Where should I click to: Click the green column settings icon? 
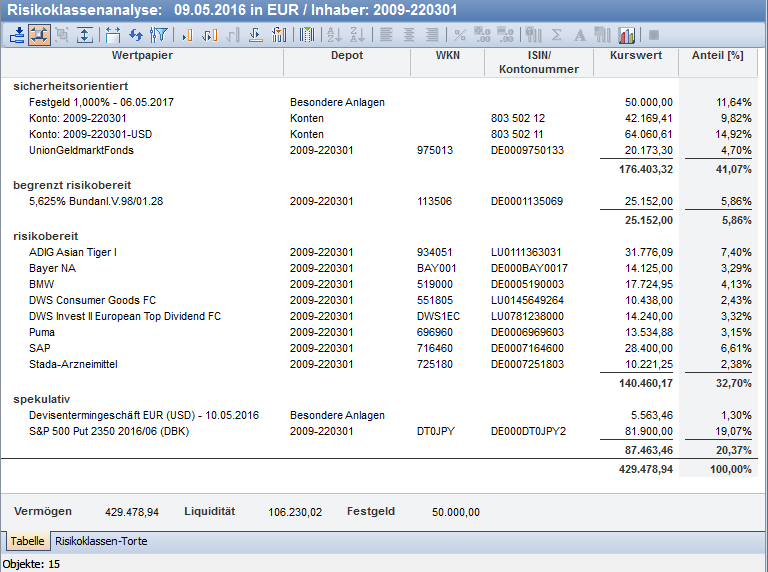(306, 35)
